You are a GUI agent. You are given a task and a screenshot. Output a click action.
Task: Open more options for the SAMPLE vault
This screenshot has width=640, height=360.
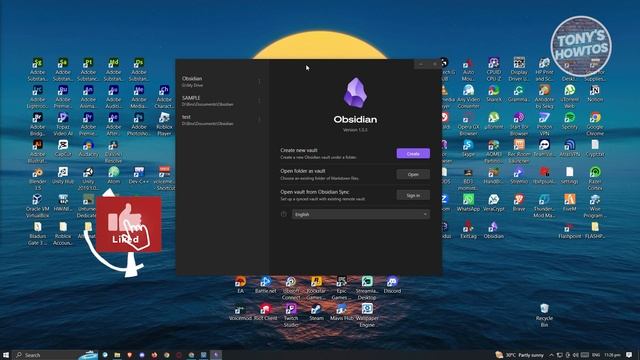click(x=260, y=101)
